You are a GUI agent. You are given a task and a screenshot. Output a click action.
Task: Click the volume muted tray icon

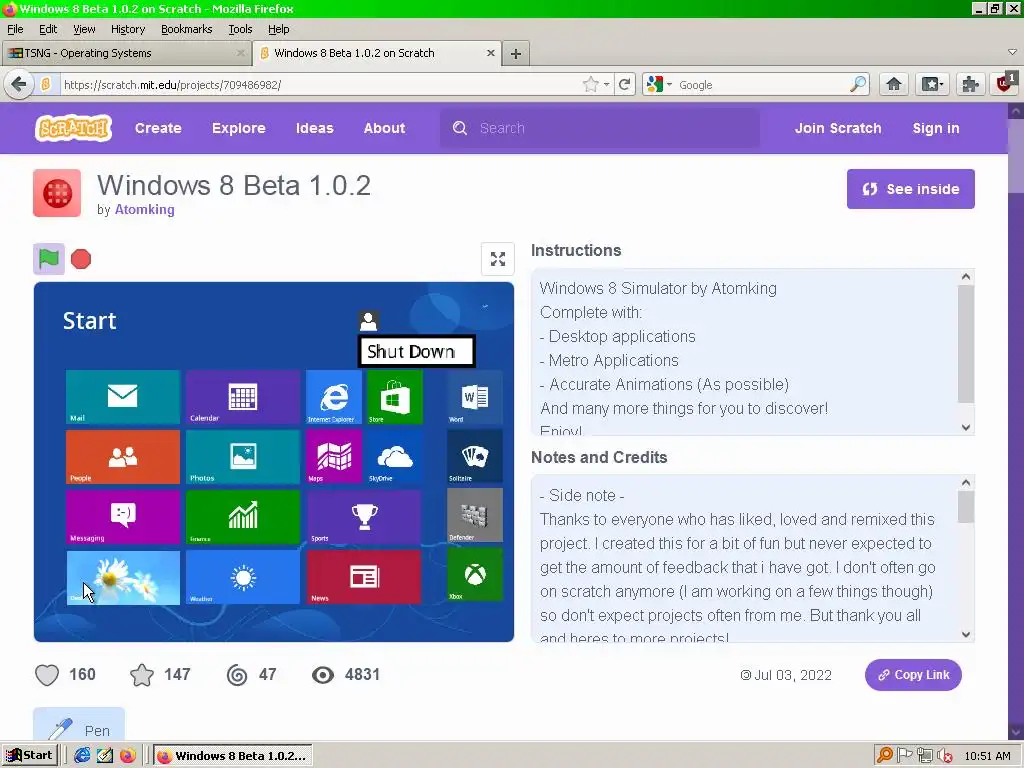(943, 756)
